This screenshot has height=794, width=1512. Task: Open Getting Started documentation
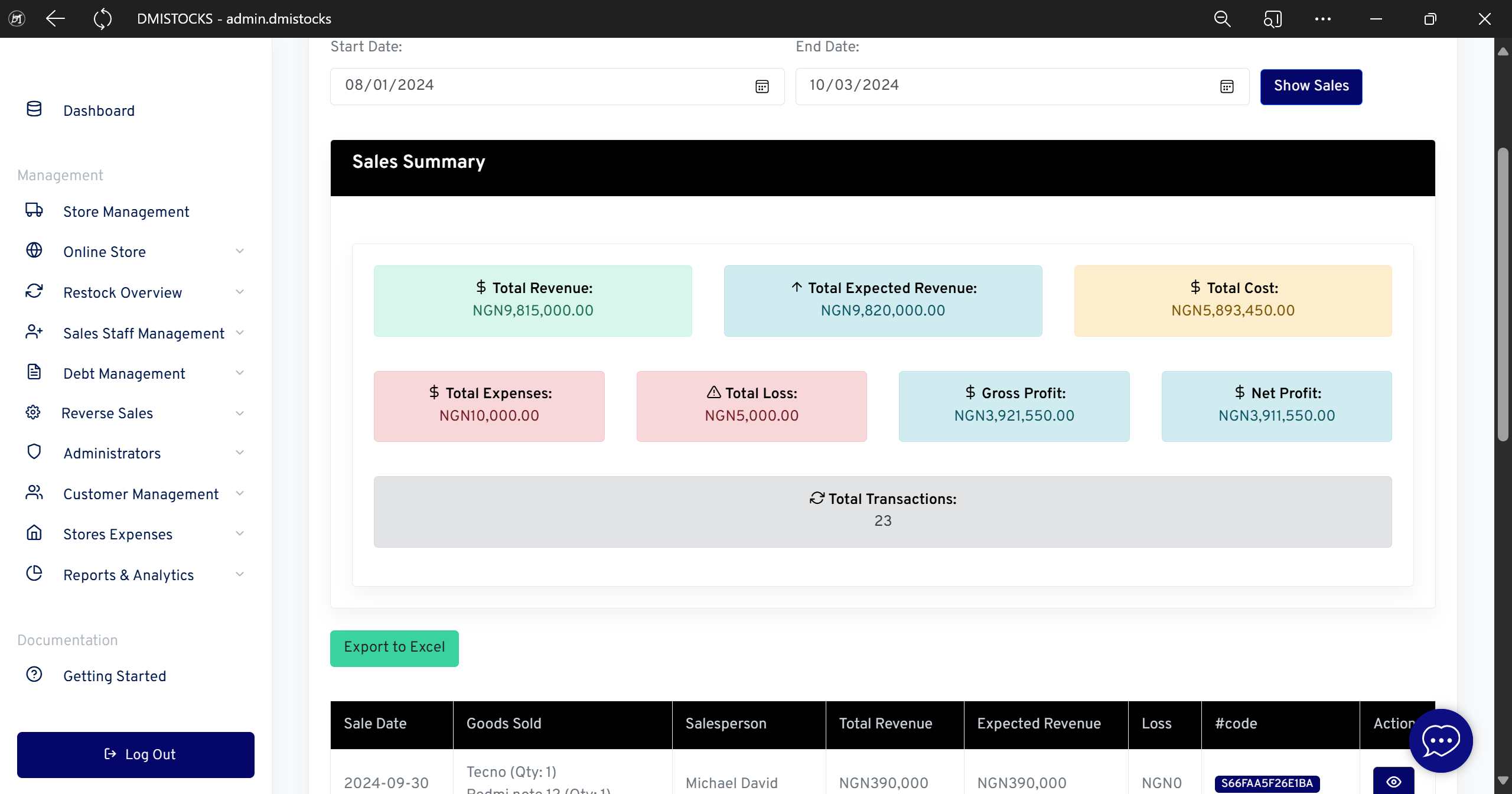point(115,676)
